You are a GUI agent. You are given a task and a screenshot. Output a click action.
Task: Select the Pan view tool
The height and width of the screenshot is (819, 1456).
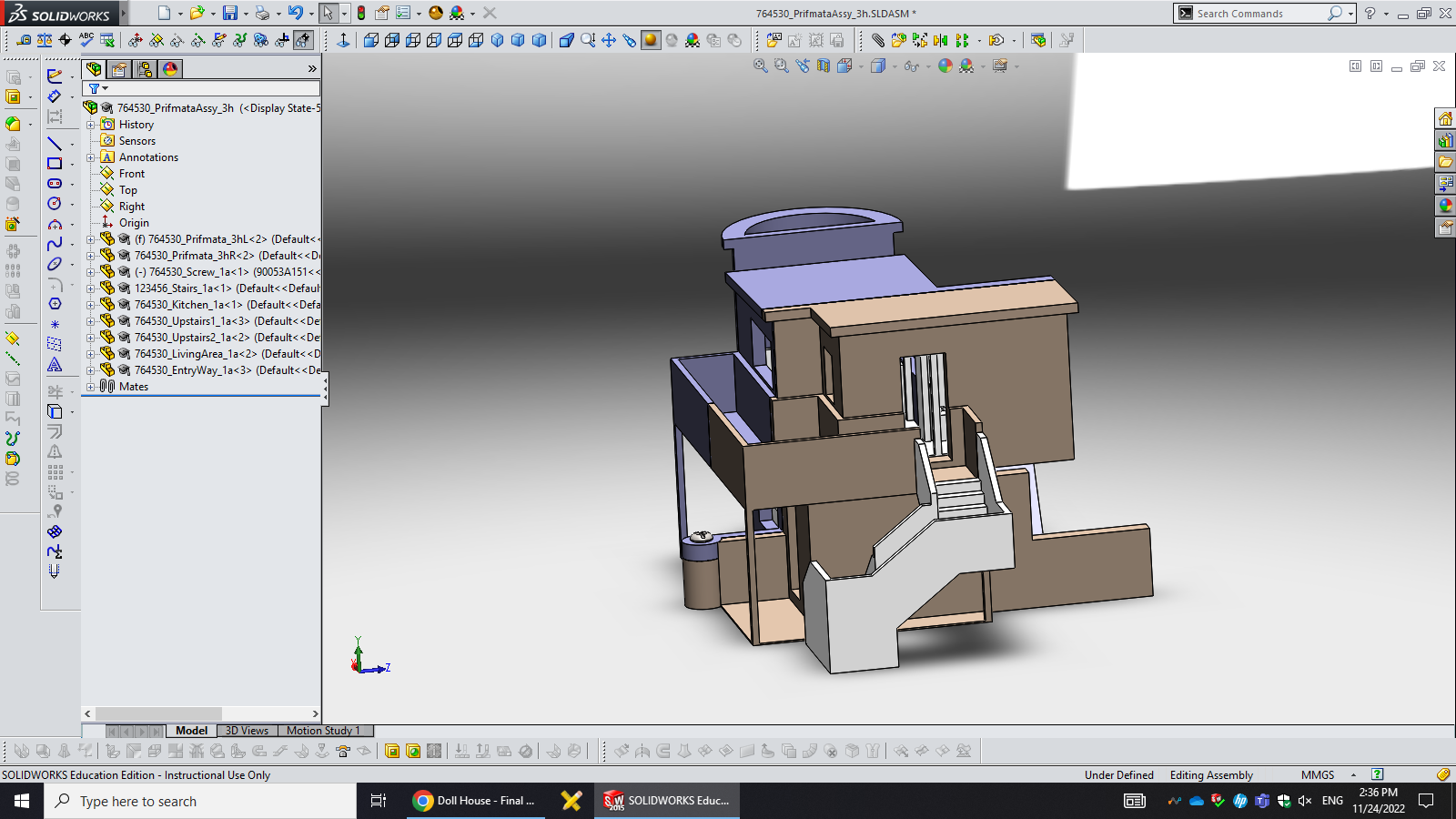point(609,40)
